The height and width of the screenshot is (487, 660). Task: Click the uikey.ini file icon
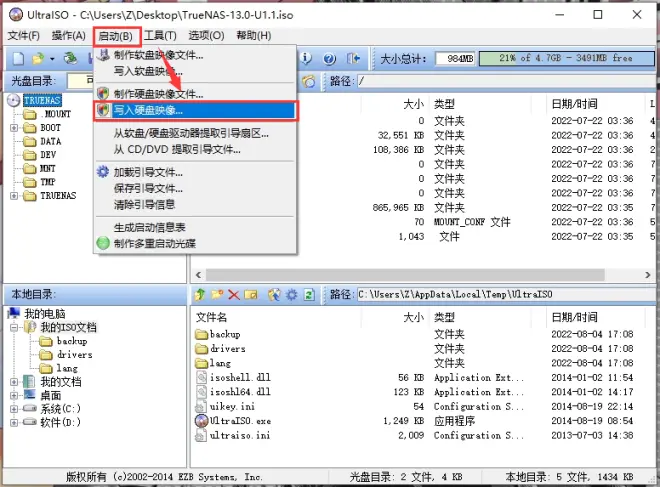pyautogui.click(x=201, y=407)
